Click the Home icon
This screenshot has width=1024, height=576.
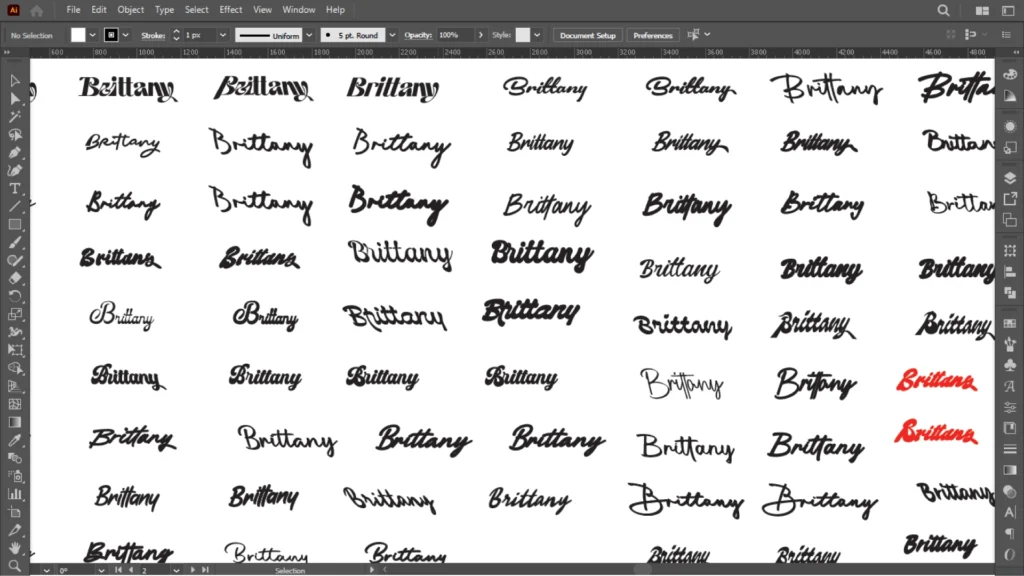point(37,10)
